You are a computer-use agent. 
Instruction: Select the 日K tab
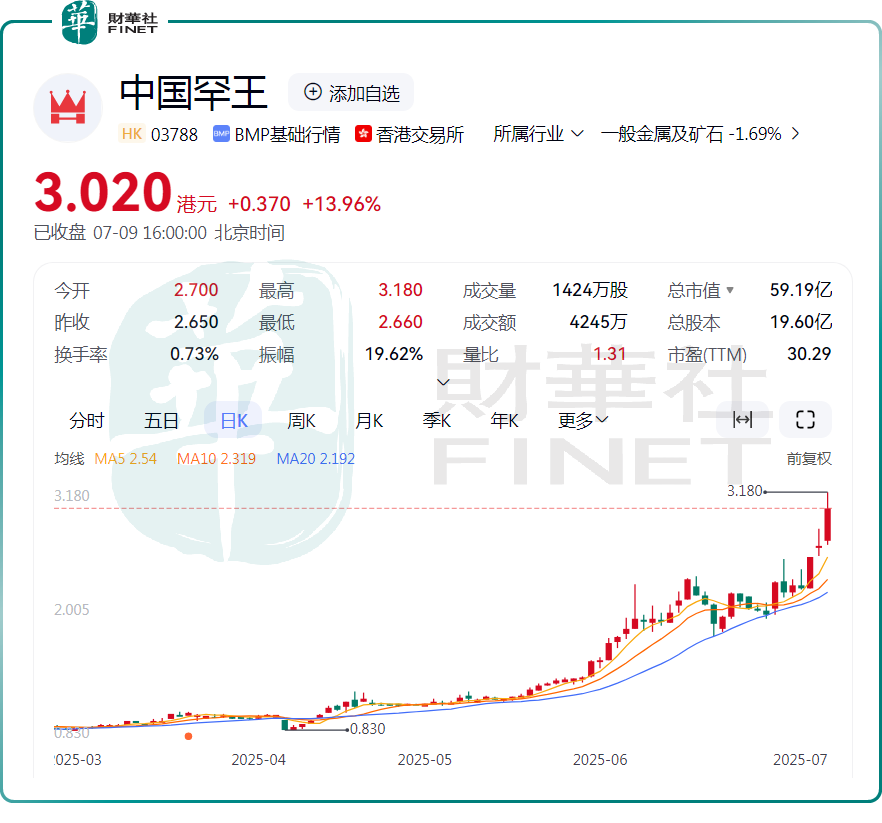click(x=233, y=420)
